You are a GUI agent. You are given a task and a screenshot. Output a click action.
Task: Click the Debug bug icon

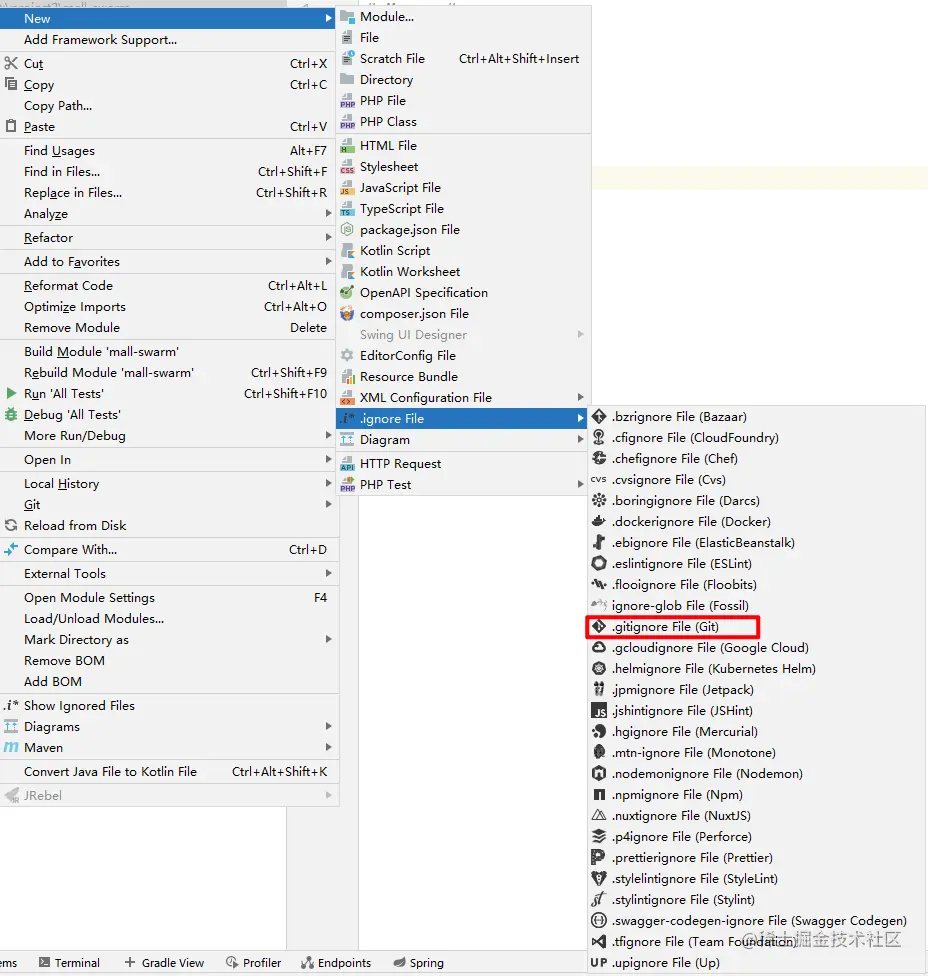point(11,415)
